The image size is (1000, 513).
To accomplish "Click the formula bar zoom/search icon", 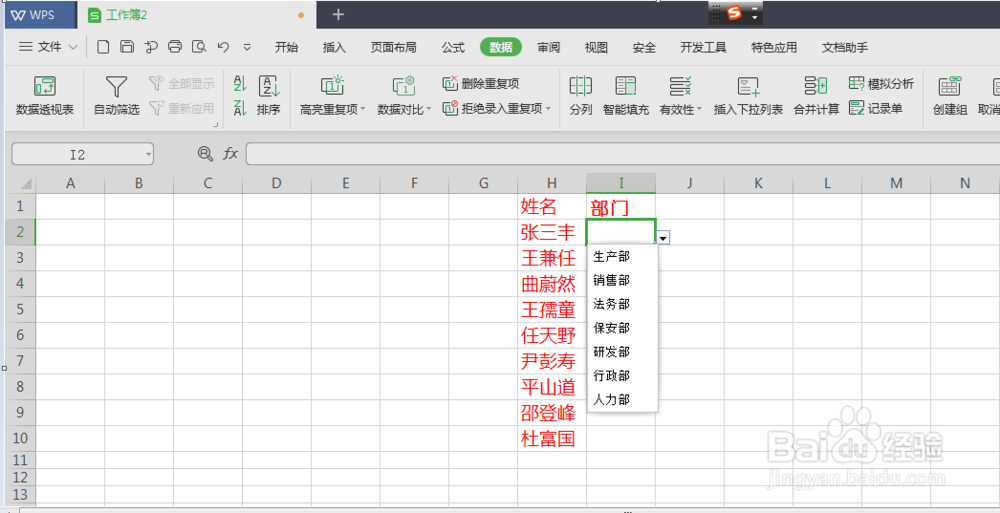I will pos(205,153).
